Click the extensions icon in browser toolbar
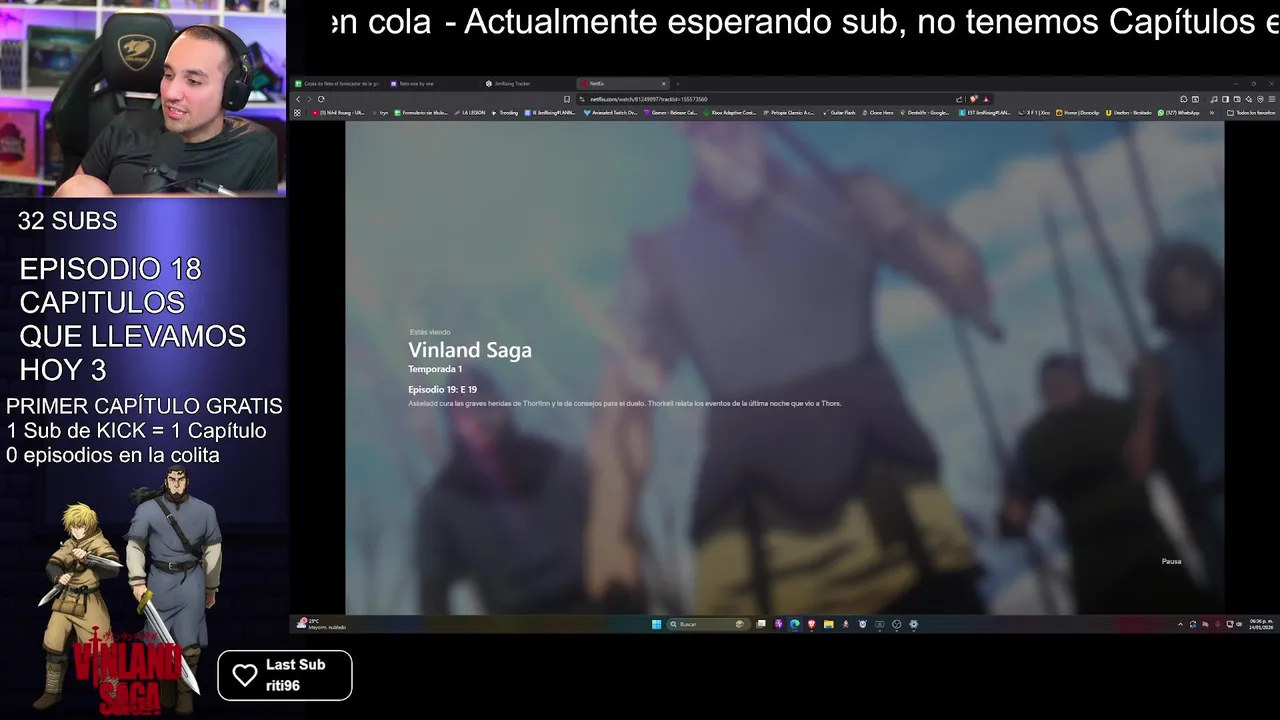The width and height of the screenshot is (1280, 720). (x=1183, y=99)
